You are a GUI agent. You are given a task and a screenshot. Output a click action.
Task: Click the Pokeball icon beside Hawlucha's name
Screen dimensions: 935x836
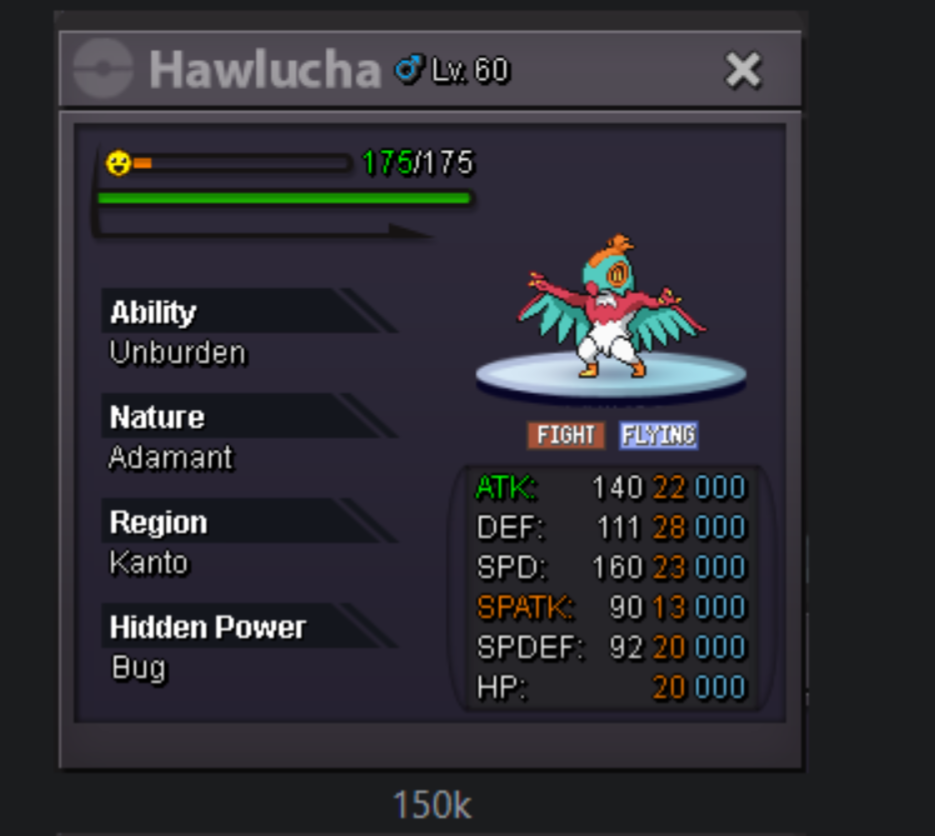tap(103, 68)
